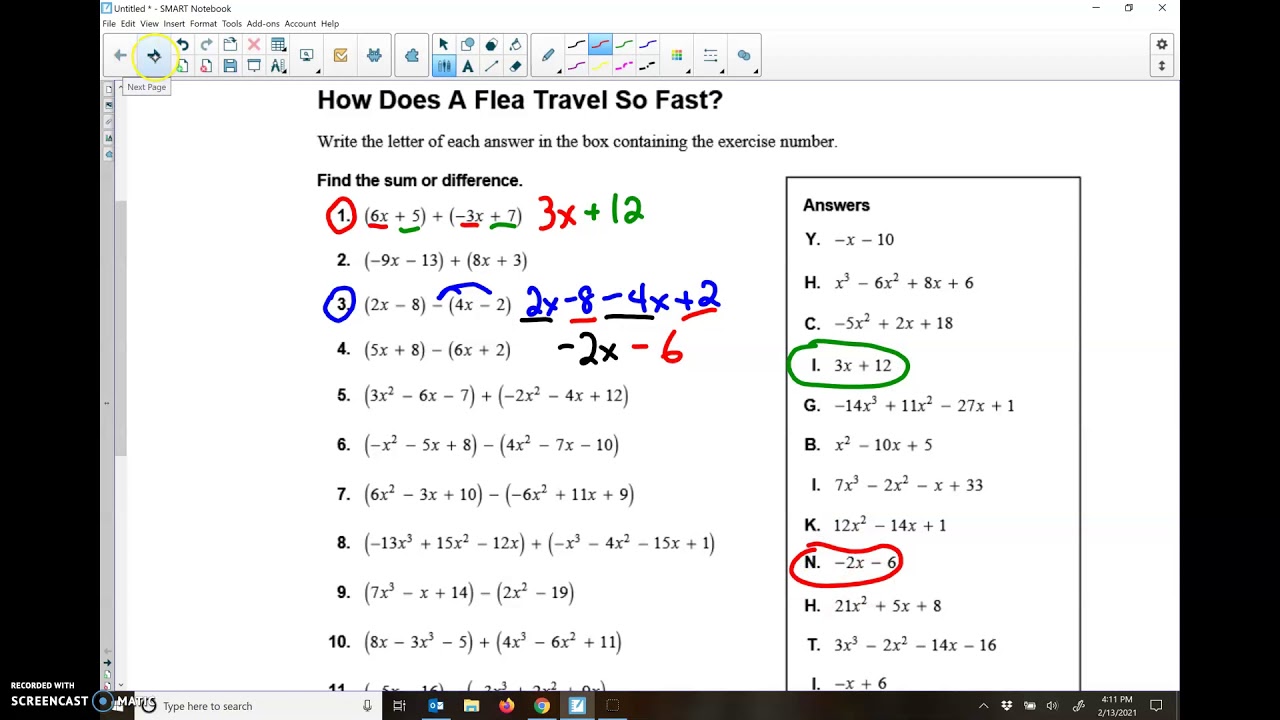
Task: Open the Account menu
Action: 300,23
